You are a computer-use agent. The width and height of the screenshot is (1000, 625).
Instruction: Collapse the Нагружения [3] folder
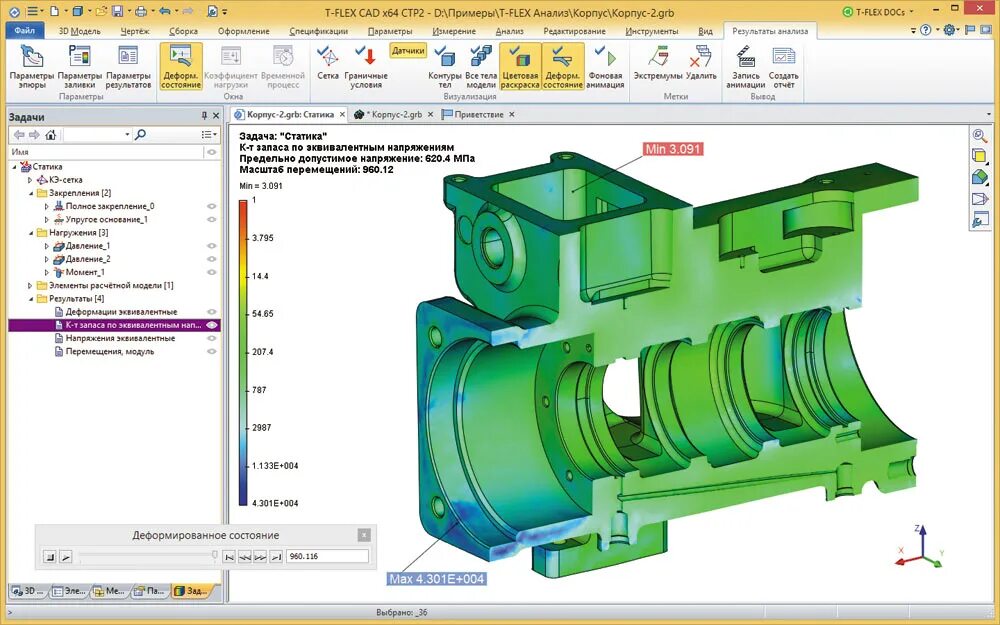(x=30, y=233)
